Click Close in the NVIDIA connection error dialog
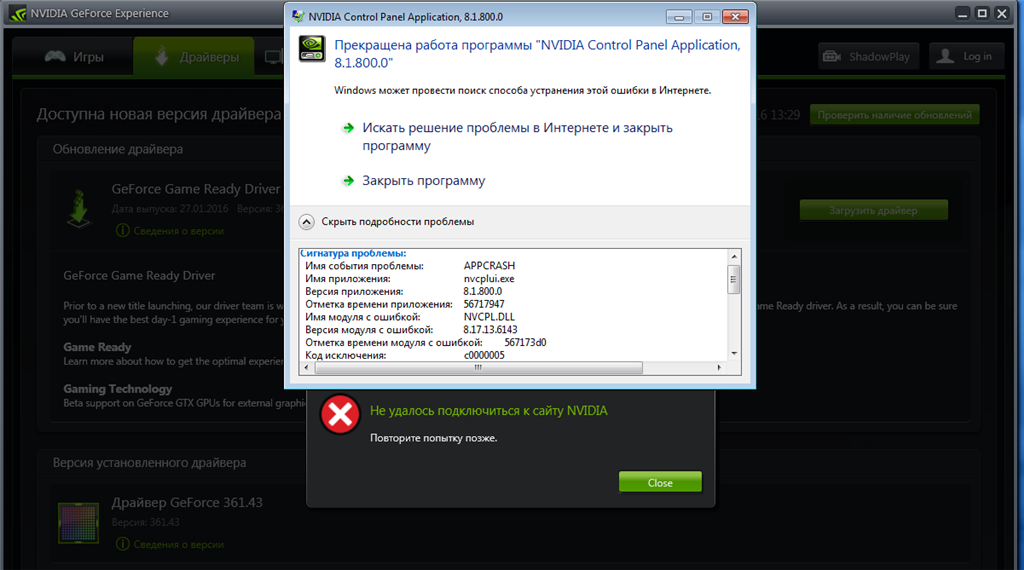1024x570 pixels. coord(660,483)
